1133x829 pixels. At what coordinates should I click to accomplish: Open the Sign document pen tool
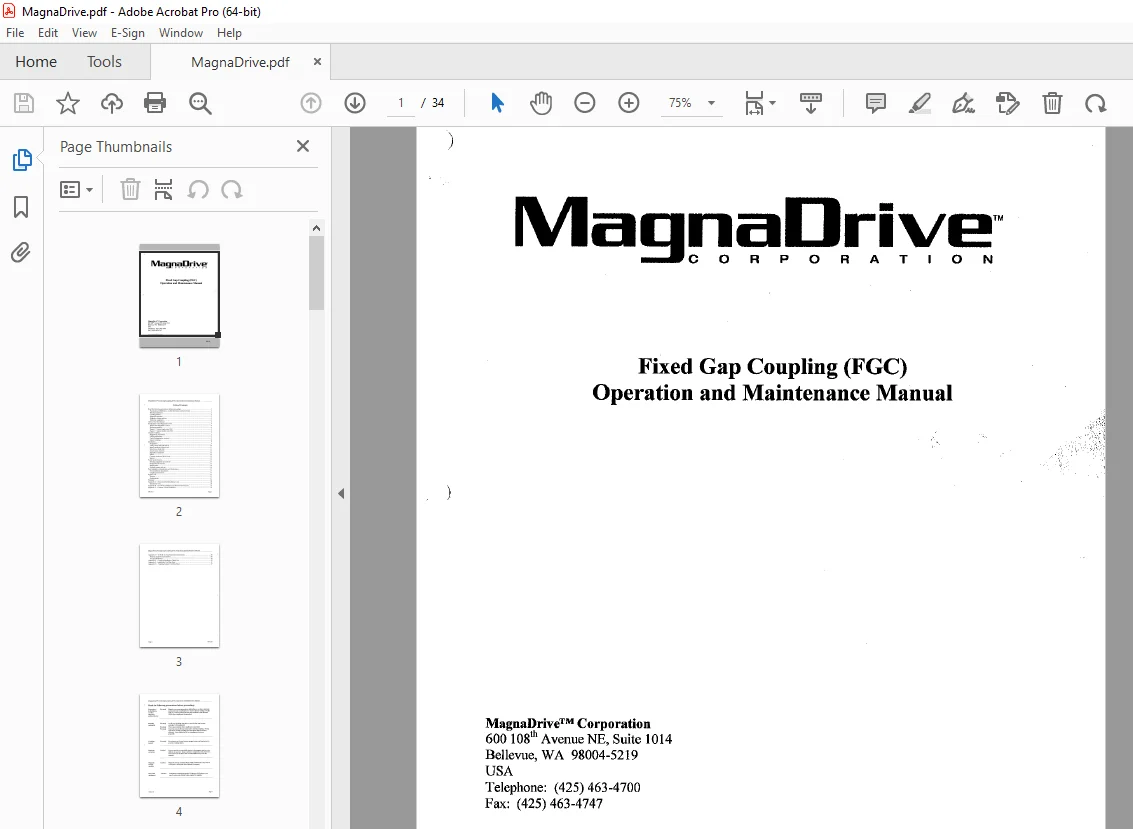pos(963,103)
